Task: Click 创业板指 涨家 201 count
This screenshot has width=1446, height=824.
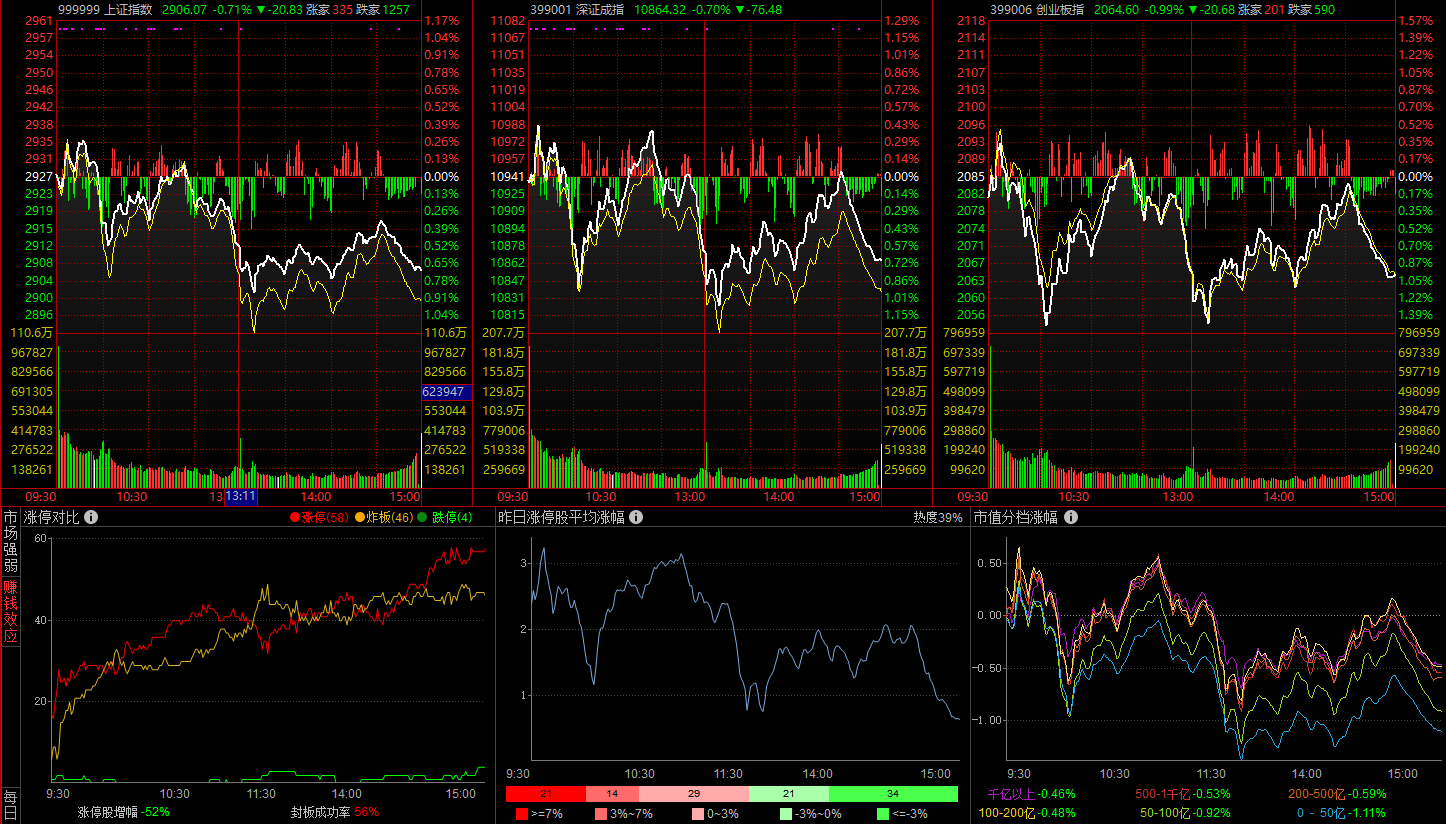Action: (1261, 9)
